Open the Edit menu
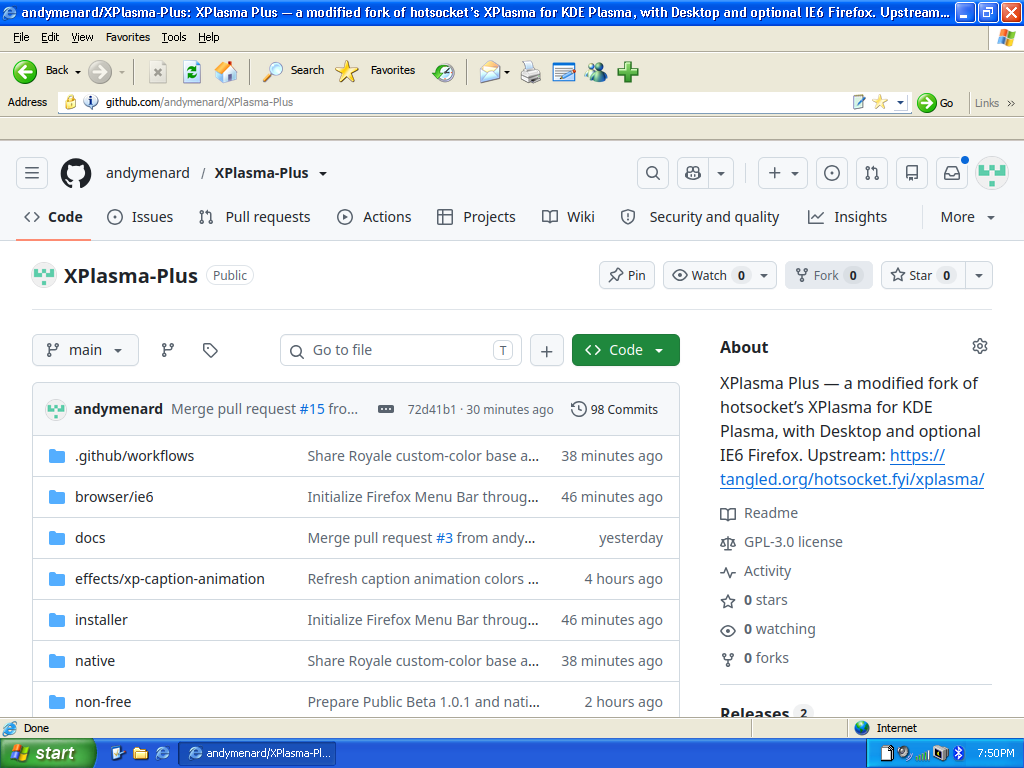 50,37
